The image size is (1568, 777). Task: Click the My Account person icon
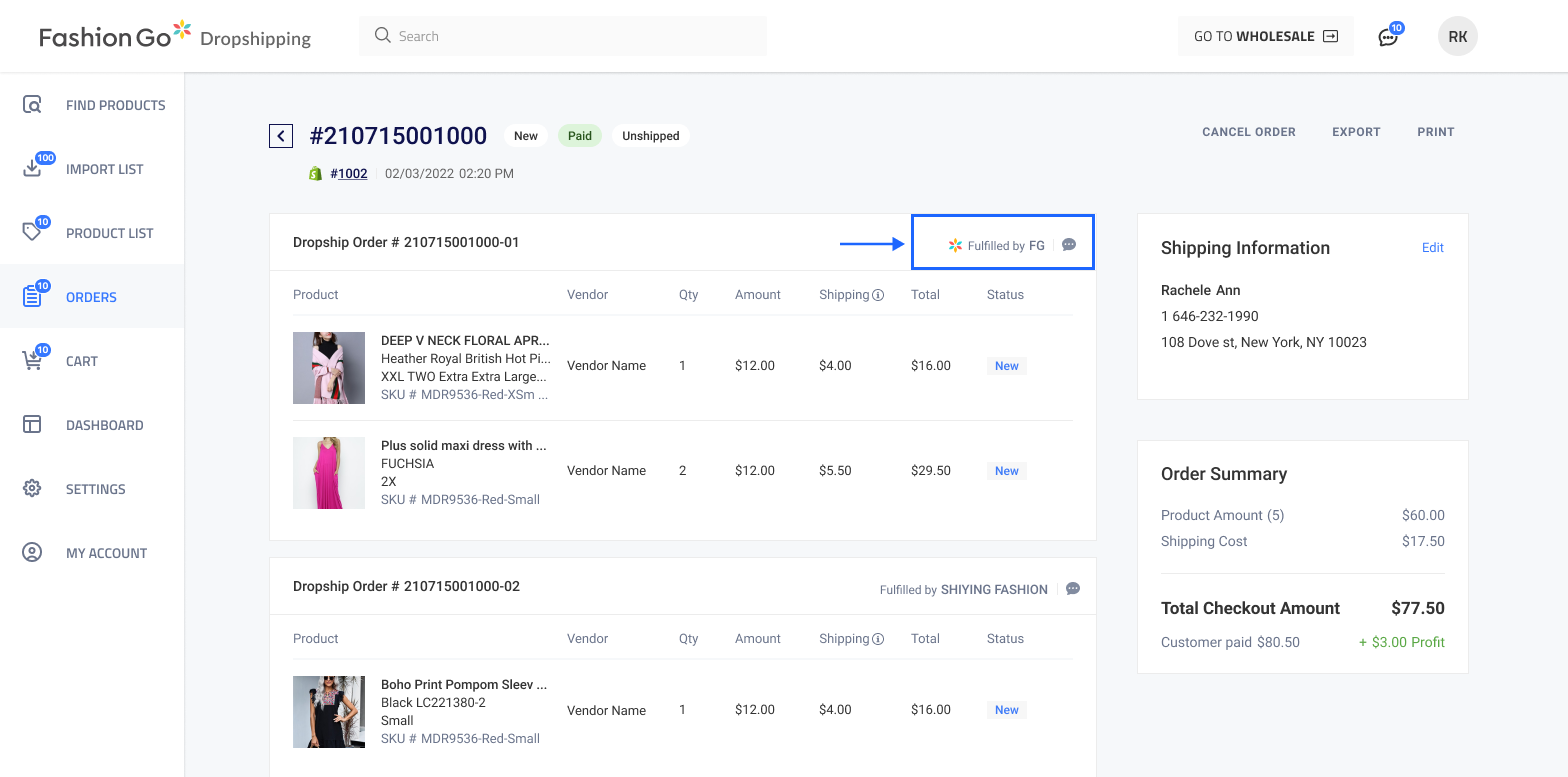coord(32,553)
